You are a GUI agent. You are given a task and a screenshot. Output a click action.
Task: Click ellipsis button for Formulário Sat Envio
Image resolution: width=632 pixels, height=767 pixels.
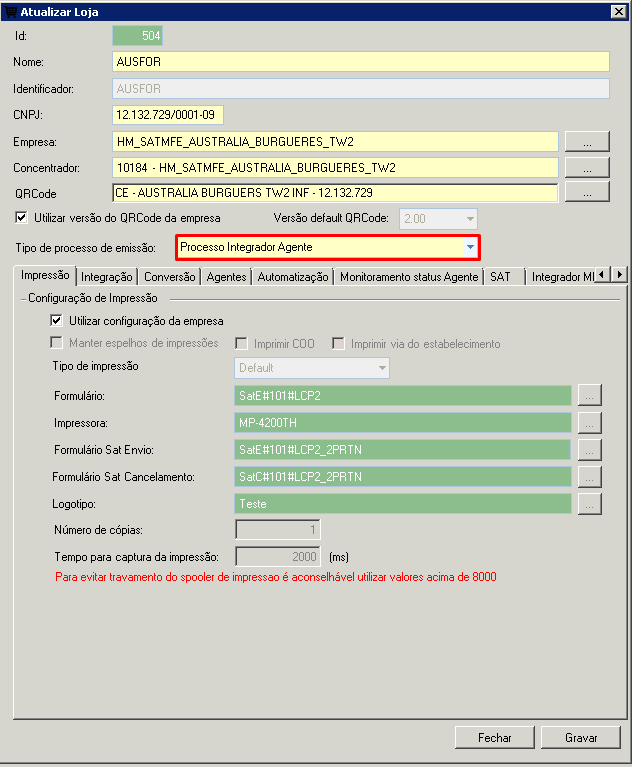pyautogui.click(x=590, y=450)
